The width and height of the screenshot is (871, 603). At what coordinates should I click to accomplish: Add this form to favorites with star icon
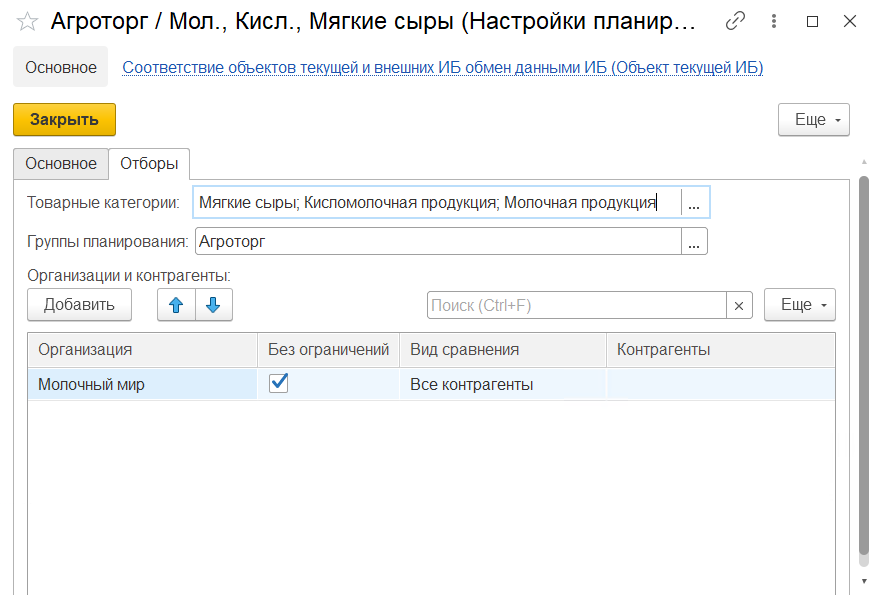coord(27,21)
